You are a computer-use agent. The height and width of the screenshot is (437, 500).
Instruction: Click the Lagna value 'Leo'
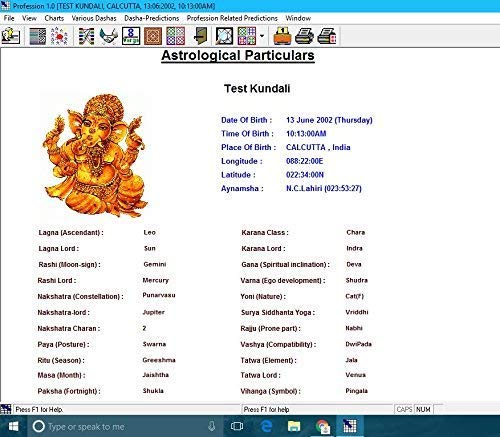coord(149,232)
